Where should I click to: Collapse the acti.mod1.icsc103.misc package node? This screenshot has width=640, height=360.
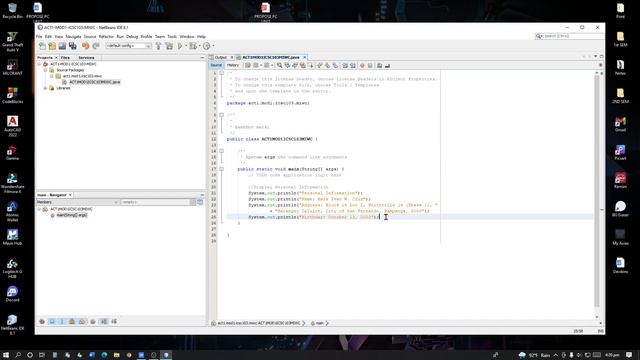click(x=52, y=76)
